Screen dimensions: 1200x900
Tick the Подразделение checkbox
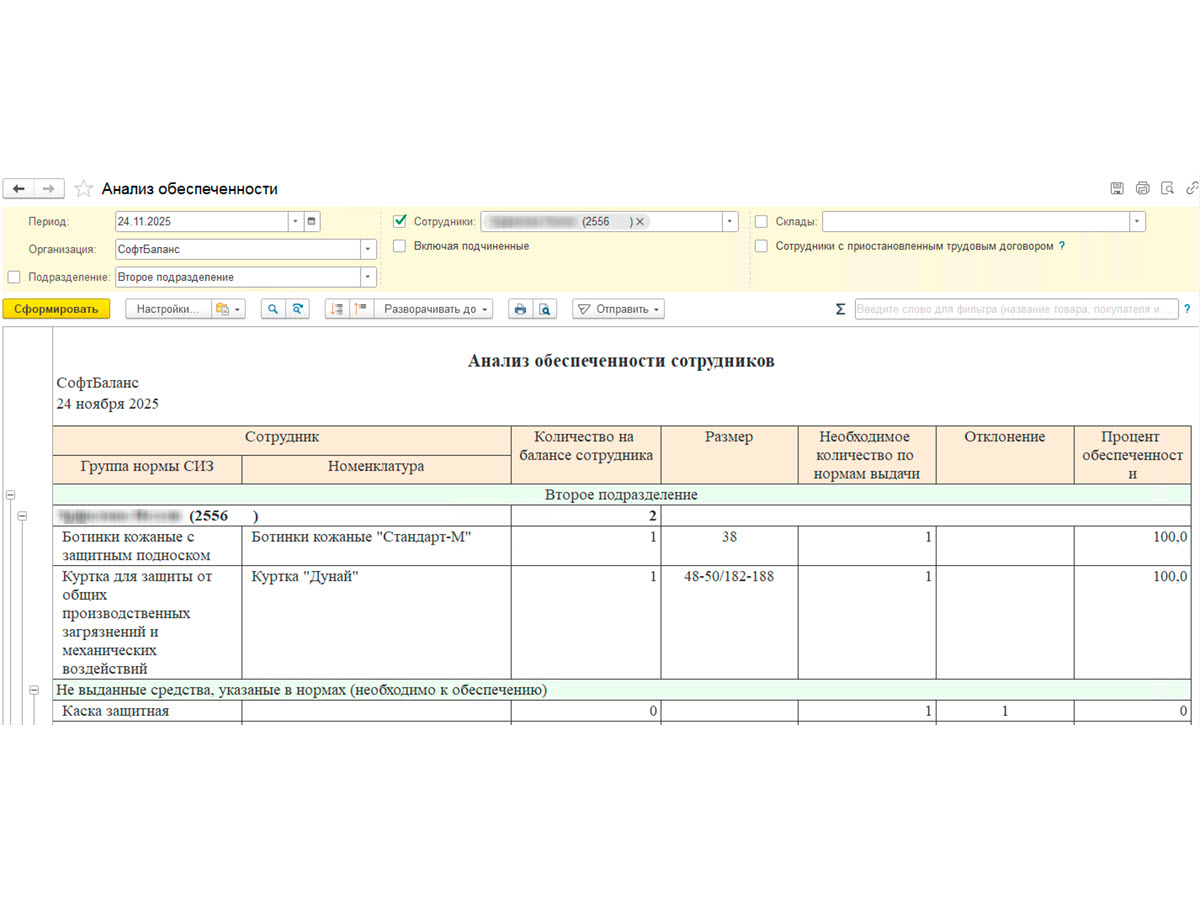coord(13,277)
